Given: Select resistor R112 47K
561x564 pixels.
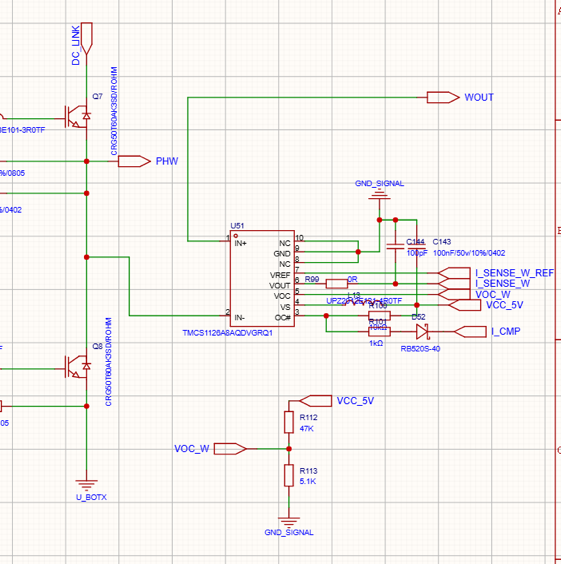Looking at the screenshot, I should tap(289, 422).
